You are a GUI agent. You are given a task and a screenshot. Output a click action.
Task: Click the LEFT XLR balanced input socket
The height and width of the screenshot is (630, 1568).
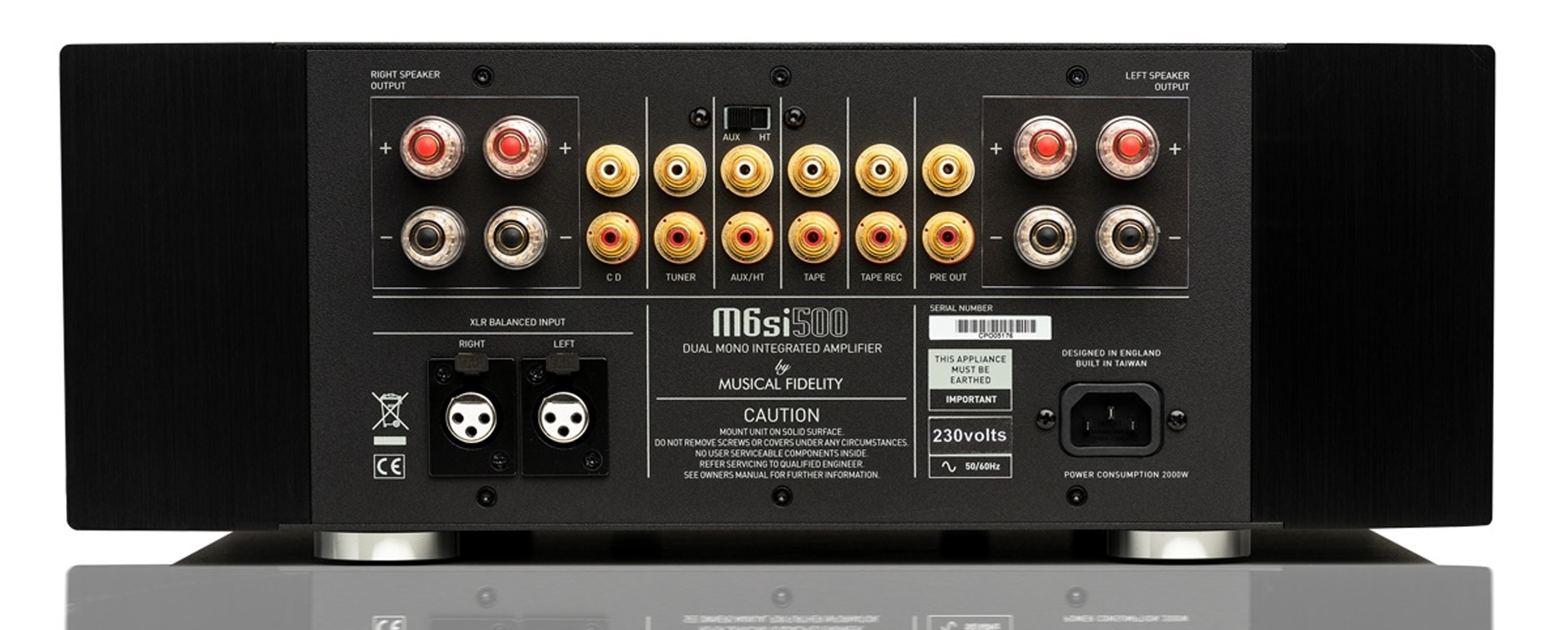pyautogui.click(x=564, y=417)
